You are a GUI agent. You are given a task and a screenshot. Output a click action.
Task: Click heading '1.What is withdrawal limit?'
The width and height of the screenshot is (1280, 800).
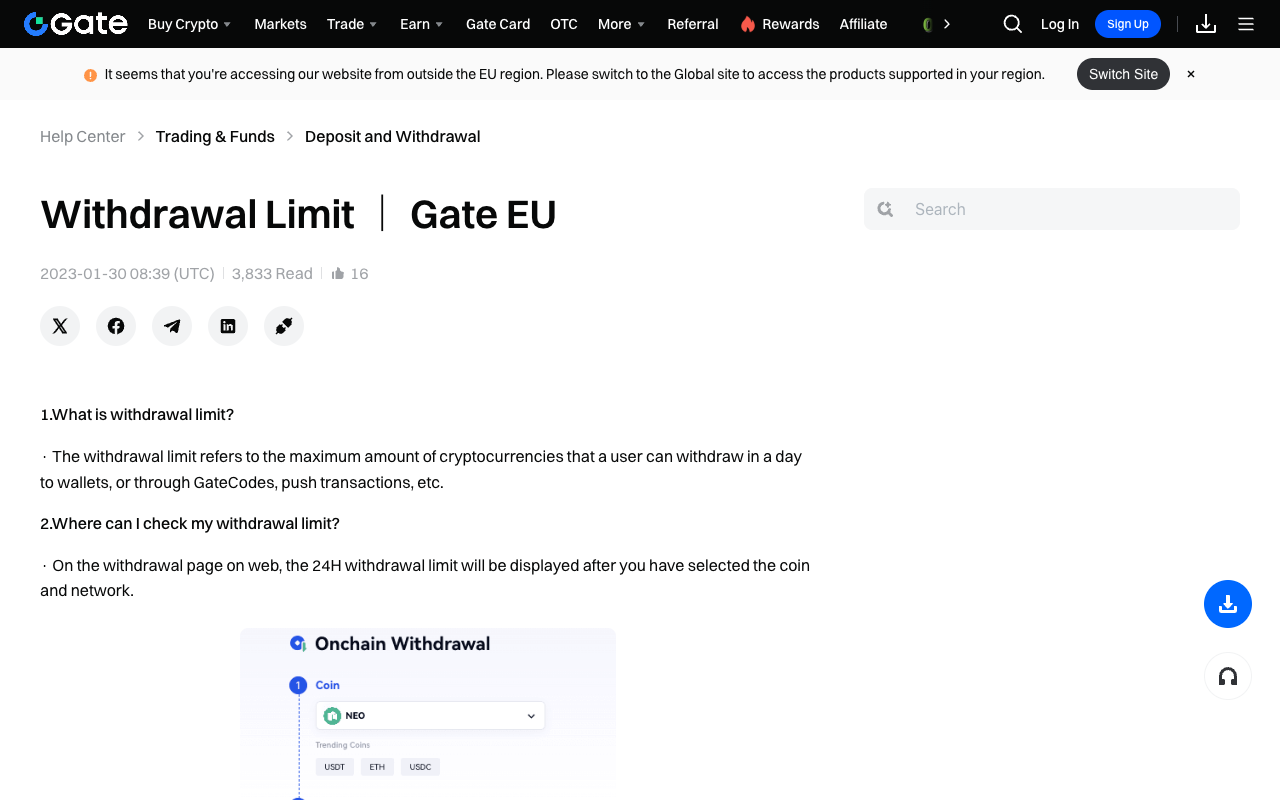(137, 414)
